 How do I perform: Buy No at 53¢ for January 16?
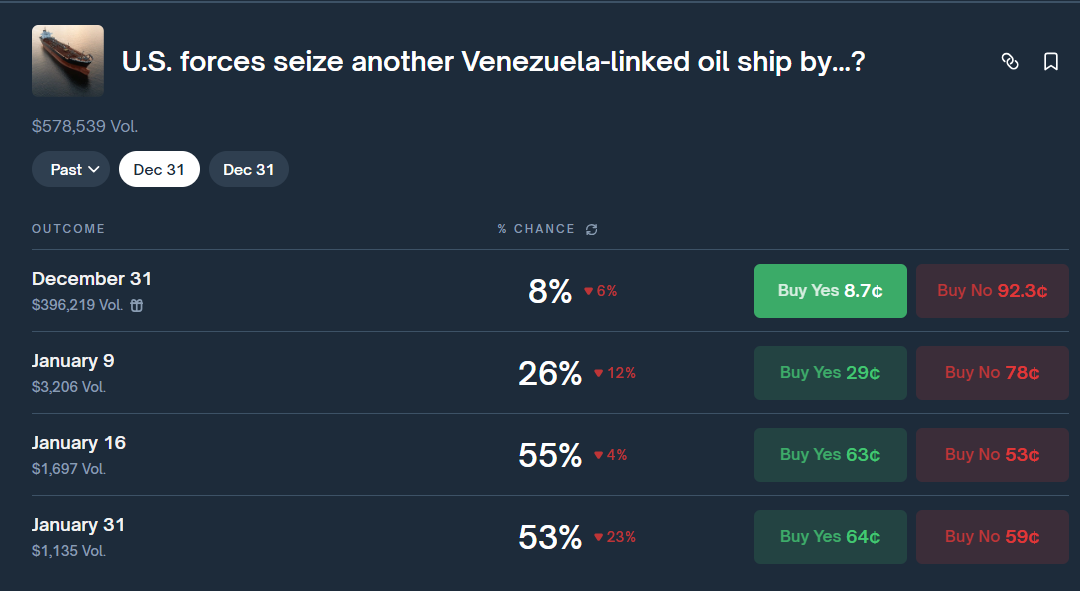992,454
